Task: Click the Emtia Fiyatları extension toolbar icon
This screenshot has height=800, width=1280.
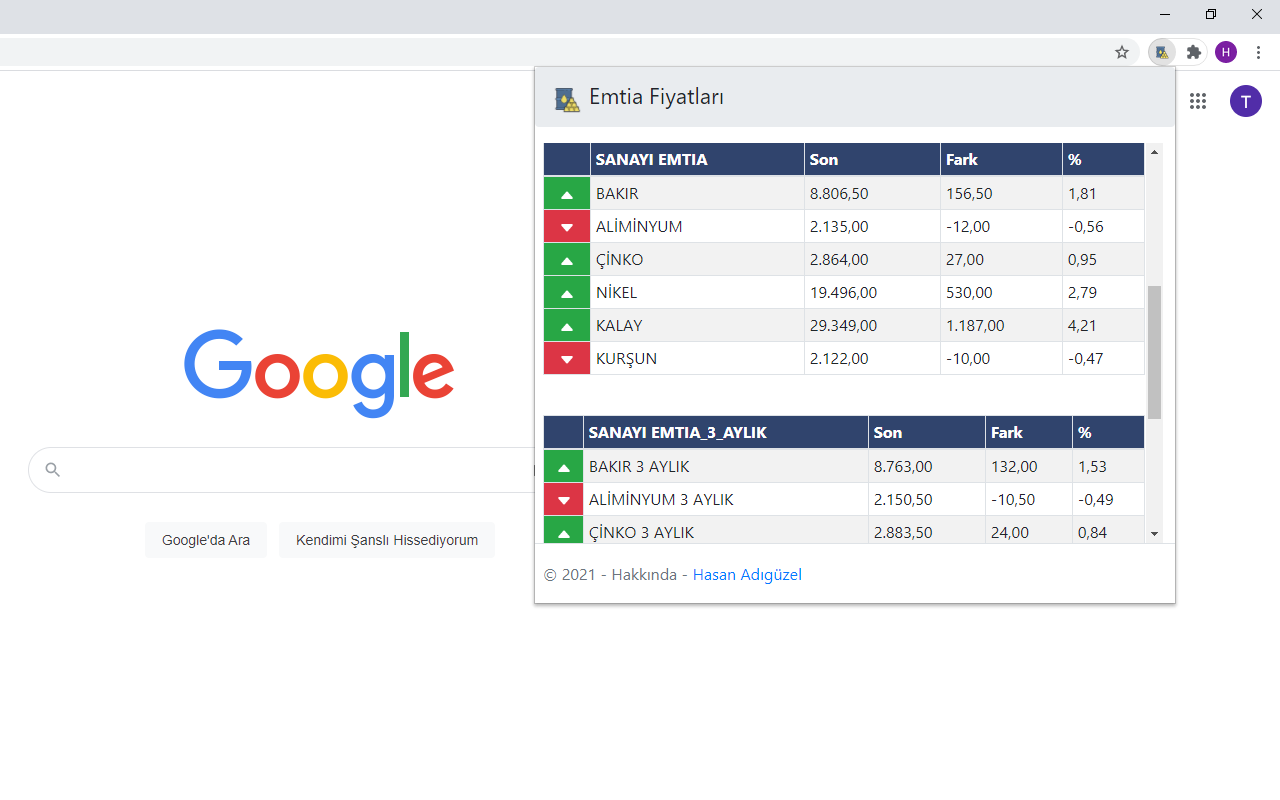Action: click(1161, 52)
